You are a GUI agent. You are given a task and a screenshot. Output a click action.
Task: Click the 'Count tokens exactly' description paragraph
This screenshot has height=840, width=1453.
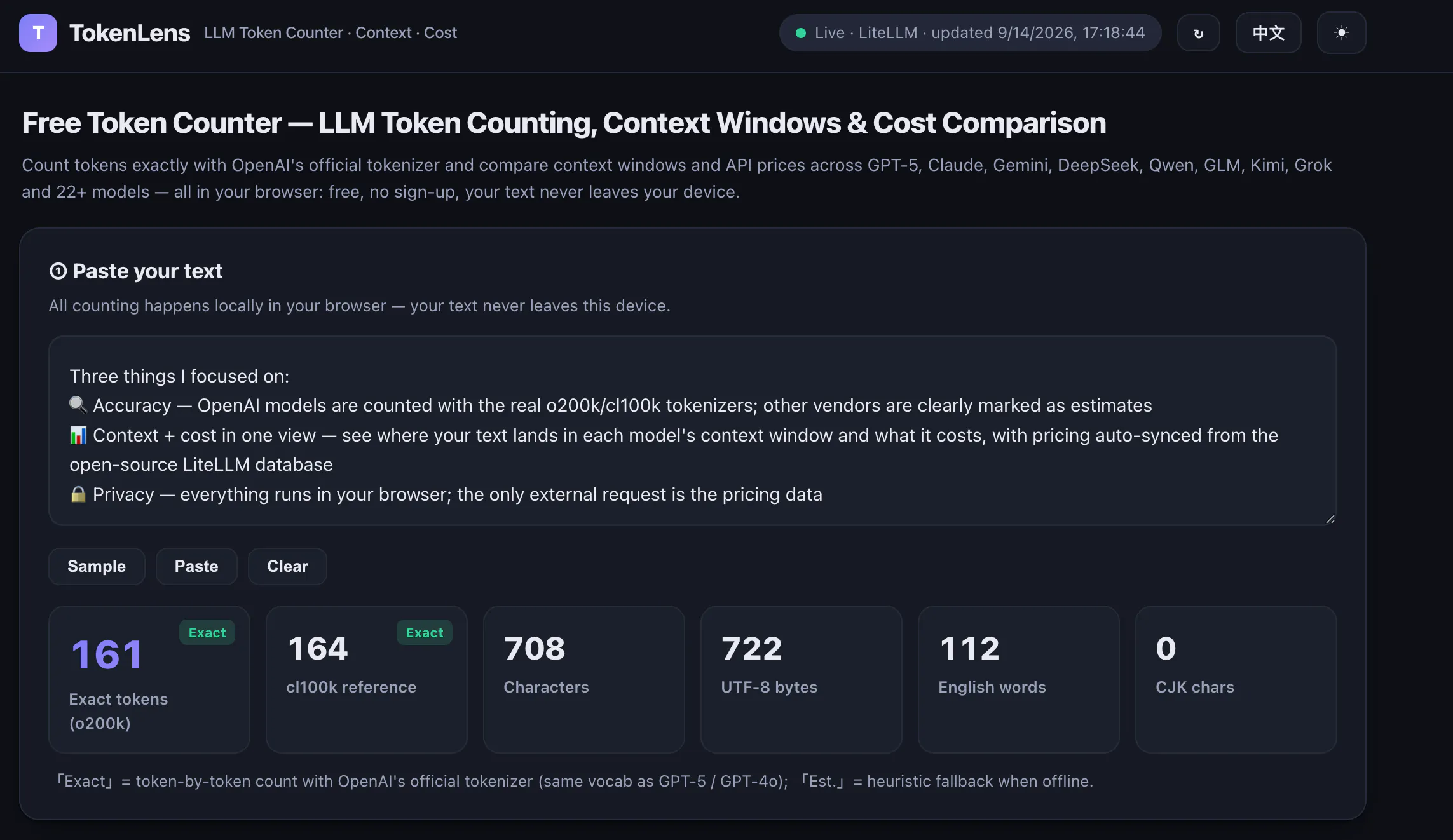[x=676, y=179]
